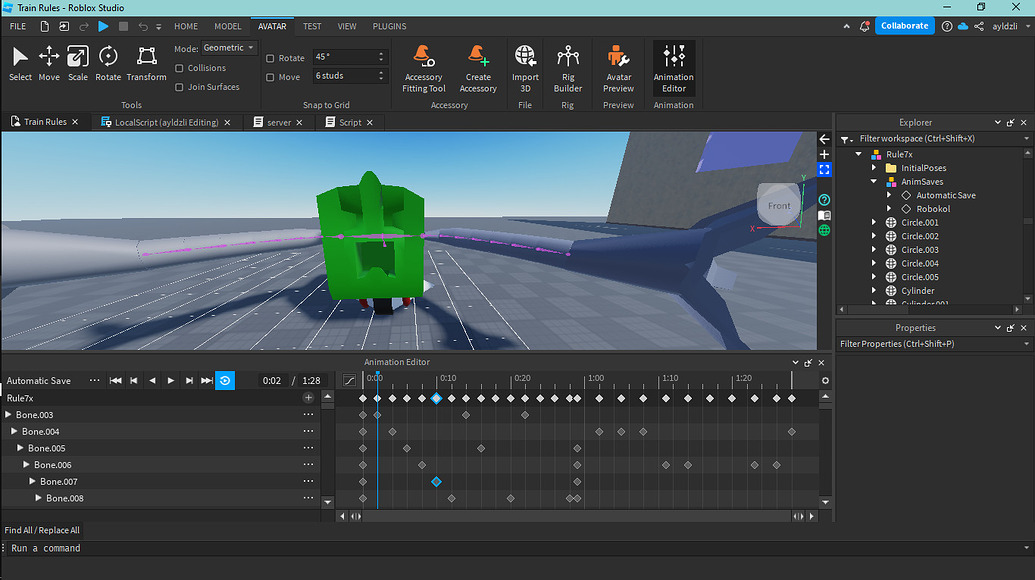The image size is (1035, 580).
Task: Click the 0:02 current time field
Action: click(x=272, y=381)
